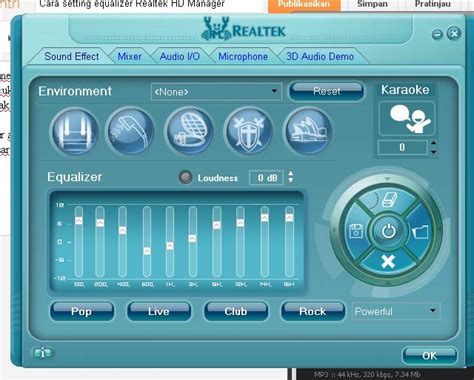Open the Environment dropdown showing None
The height and width of the screenshot is (380, 474).
(x=216, y=92)
